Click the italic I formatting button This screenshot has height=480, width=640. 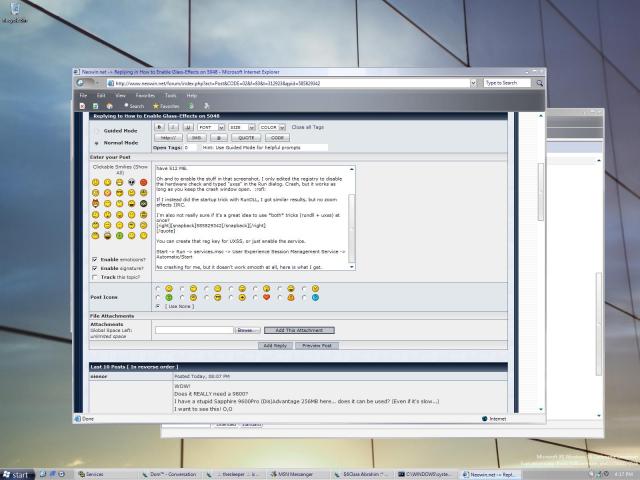(173, 127)
